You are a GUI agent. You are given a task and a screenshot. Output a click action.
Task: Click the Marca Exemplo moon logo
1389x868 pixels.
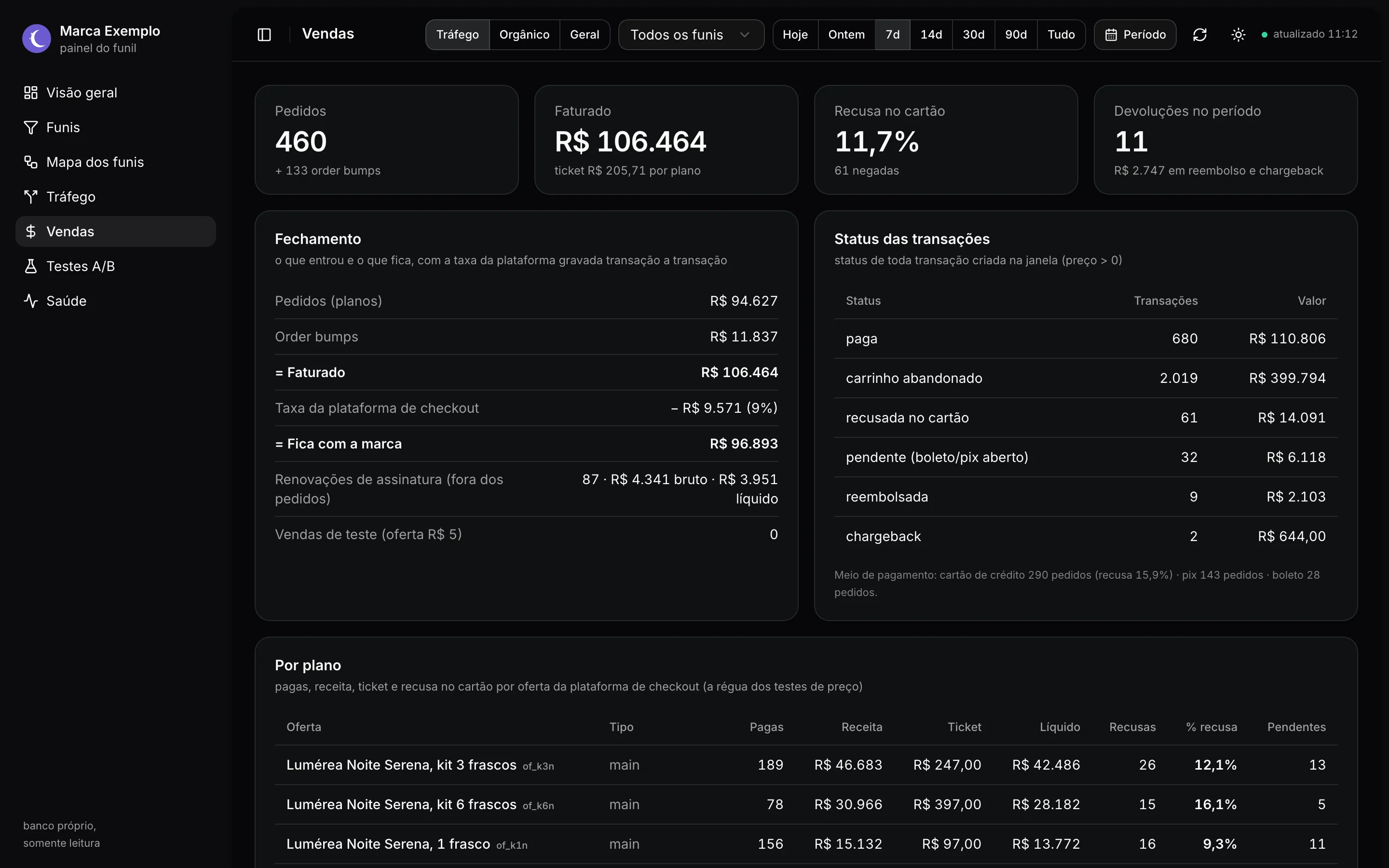[37, 39]
